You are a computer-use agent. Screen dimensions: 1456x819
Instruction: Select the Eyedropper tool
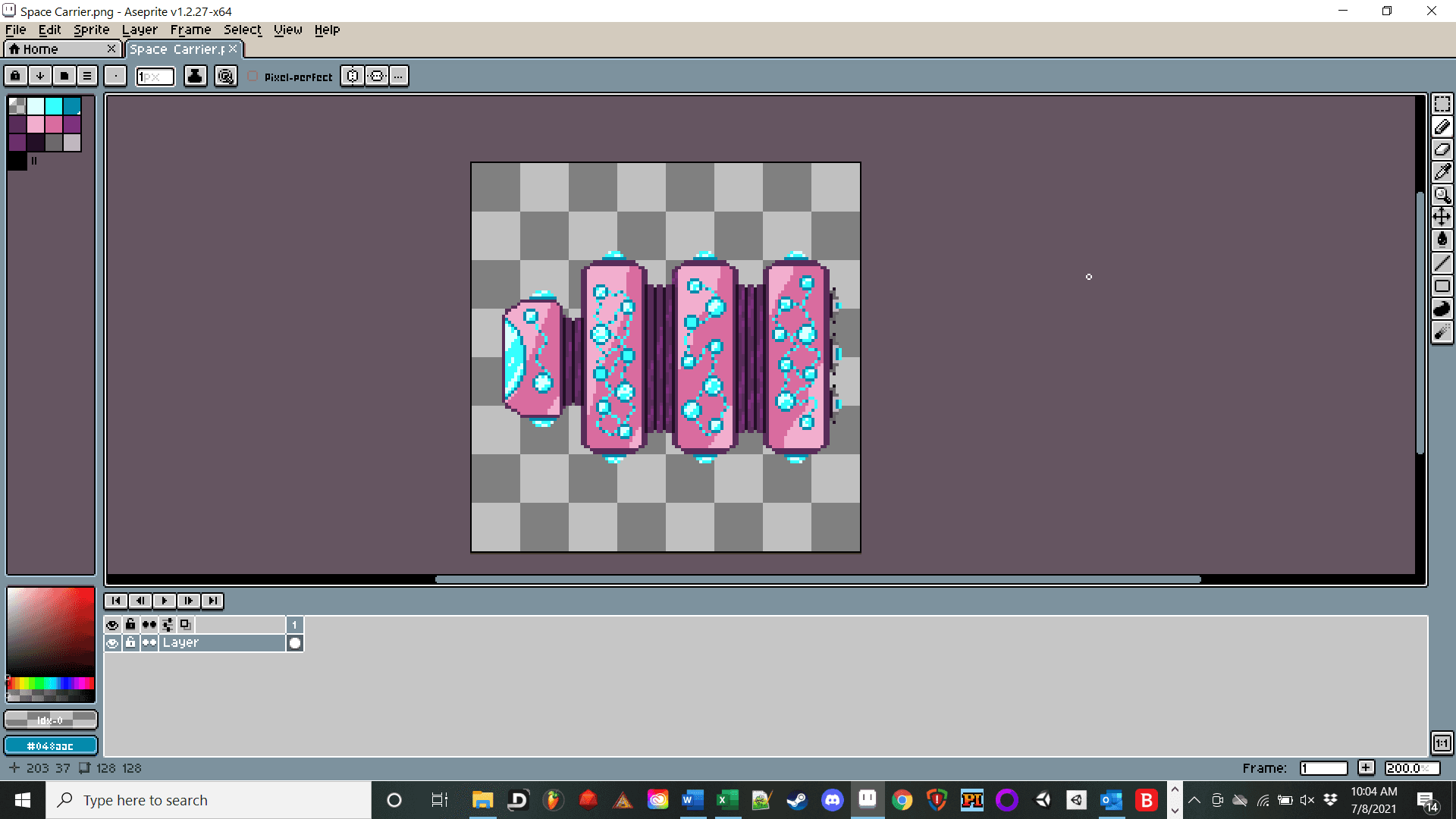[1442, 172]
